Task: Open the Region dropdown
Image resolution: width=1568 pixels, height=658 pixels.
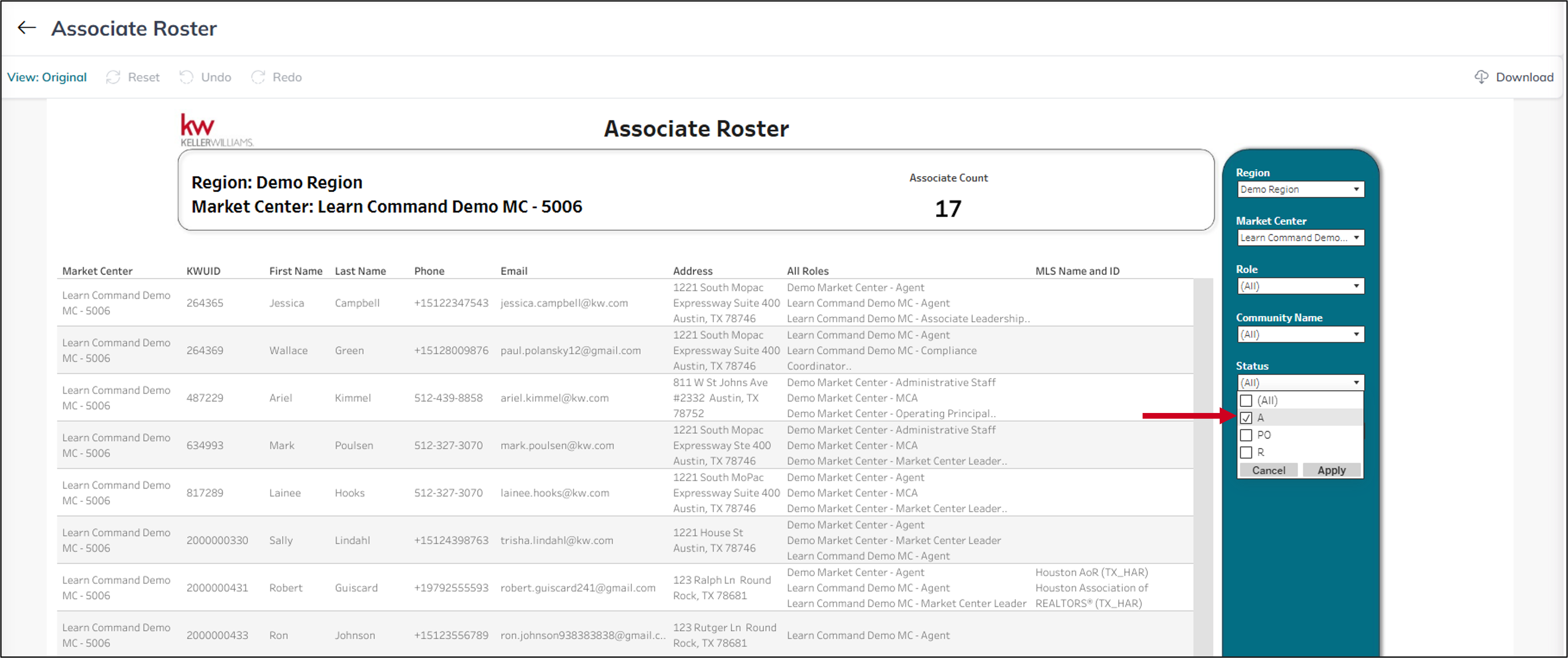Action: pos(1300,190)
